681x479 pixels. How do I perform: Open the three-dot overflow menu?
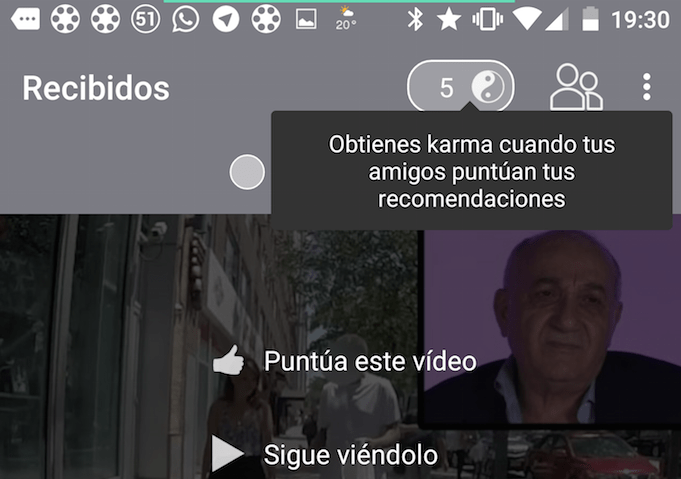pyautogui.click(x=647, y=87)
